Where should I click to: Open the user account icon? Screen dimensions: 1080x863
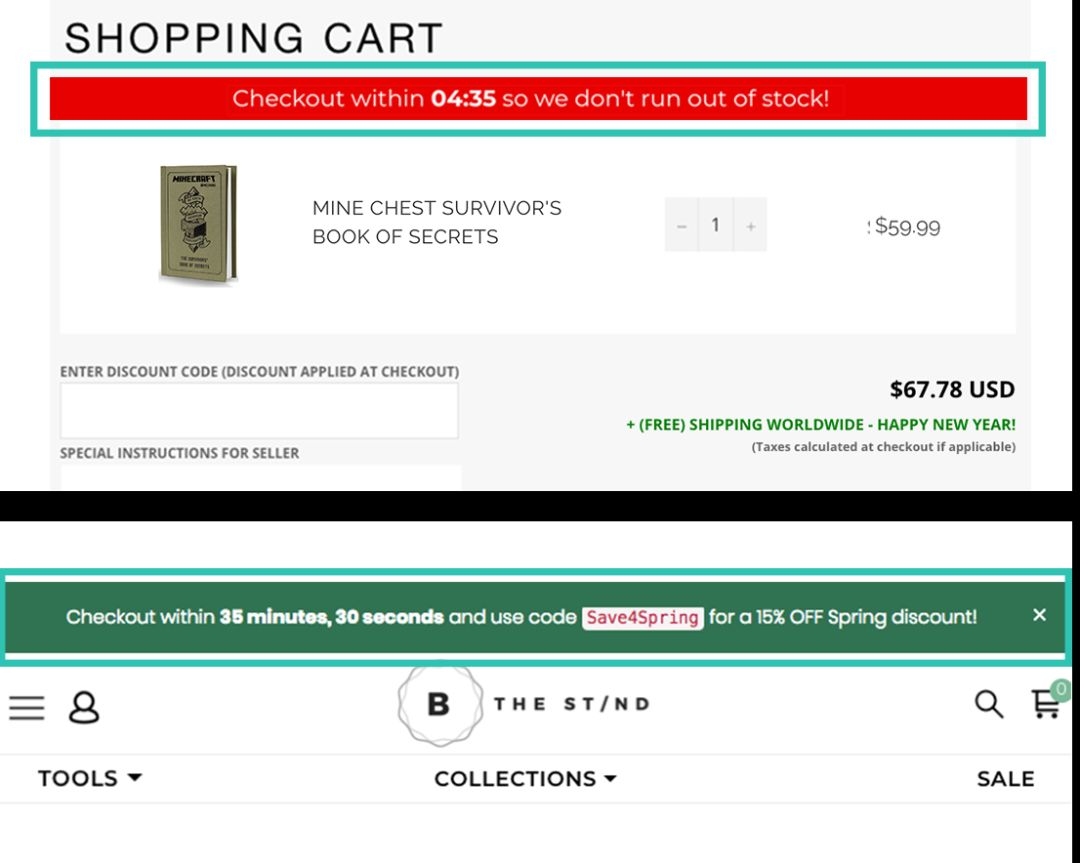pos(84,707)
